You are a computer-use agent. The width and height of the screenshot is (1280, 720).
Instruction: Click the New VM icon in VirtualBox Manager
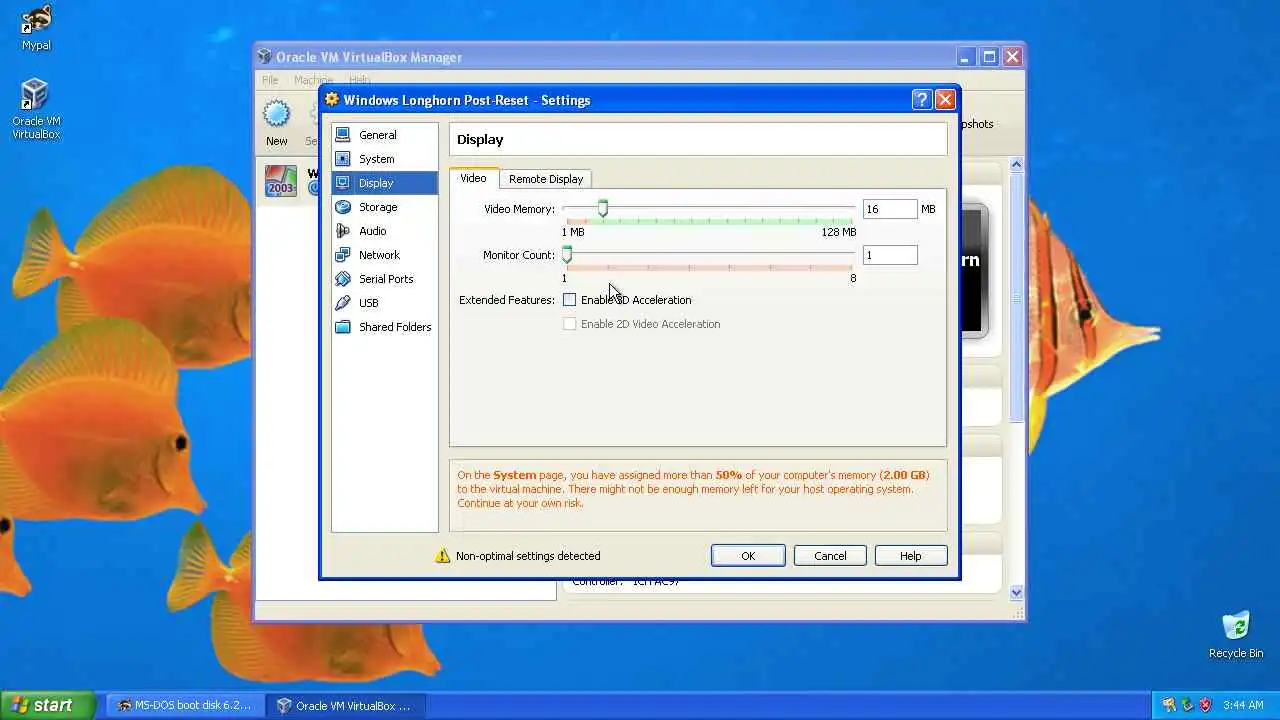tap(277, 116)
